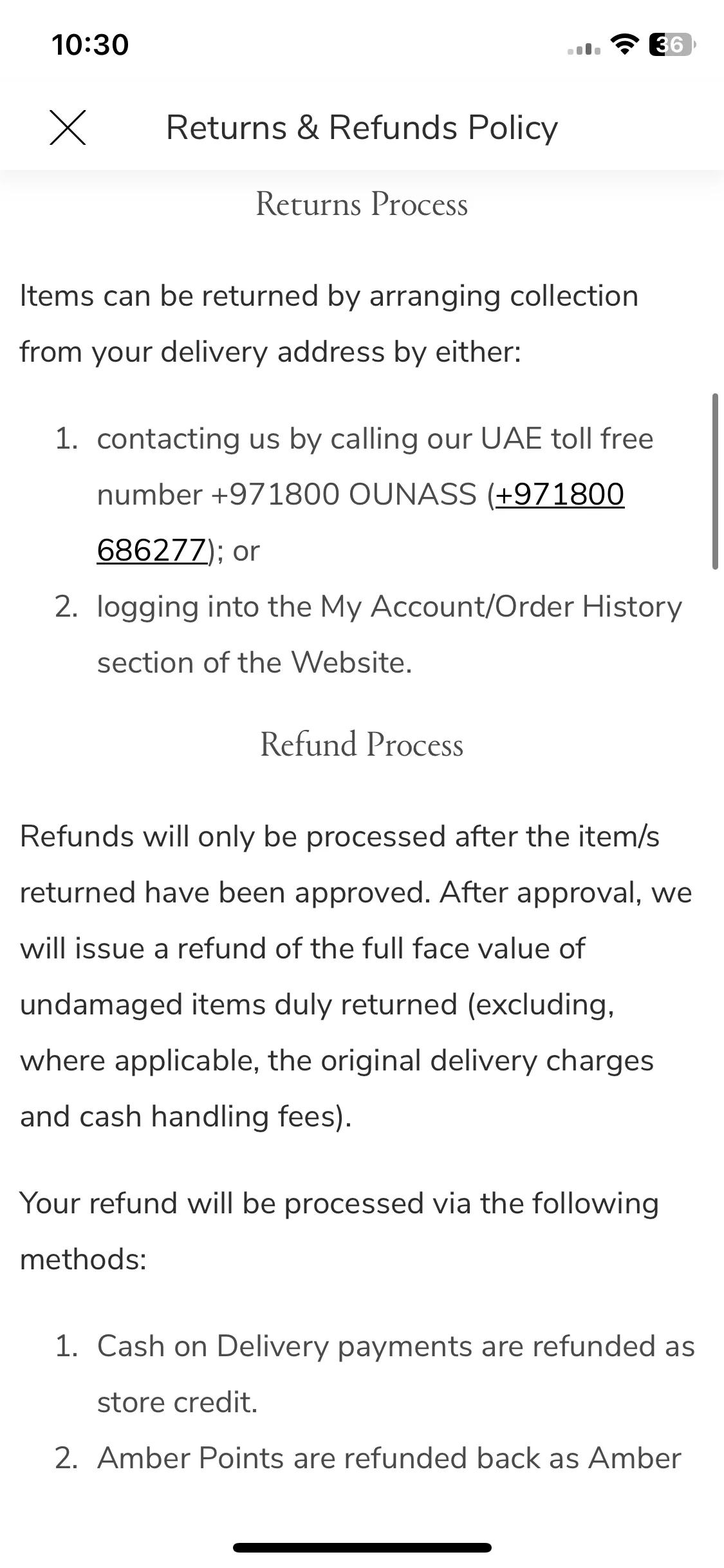Click the vertical scrollbar thumb
The height and width of the screenshot is (1568, 724).
point(715,481)
